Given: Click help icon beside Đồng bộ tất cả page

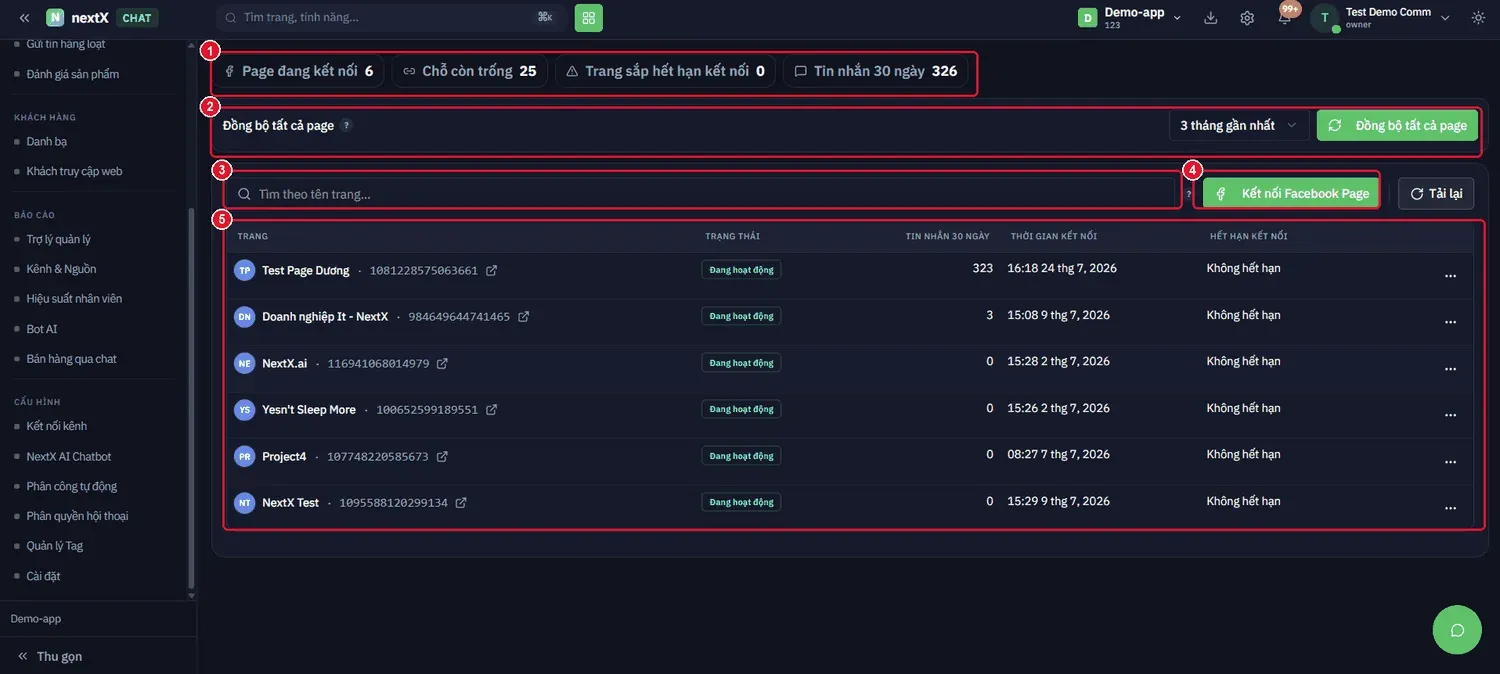Looking at the screenshot, I should 346,126.
